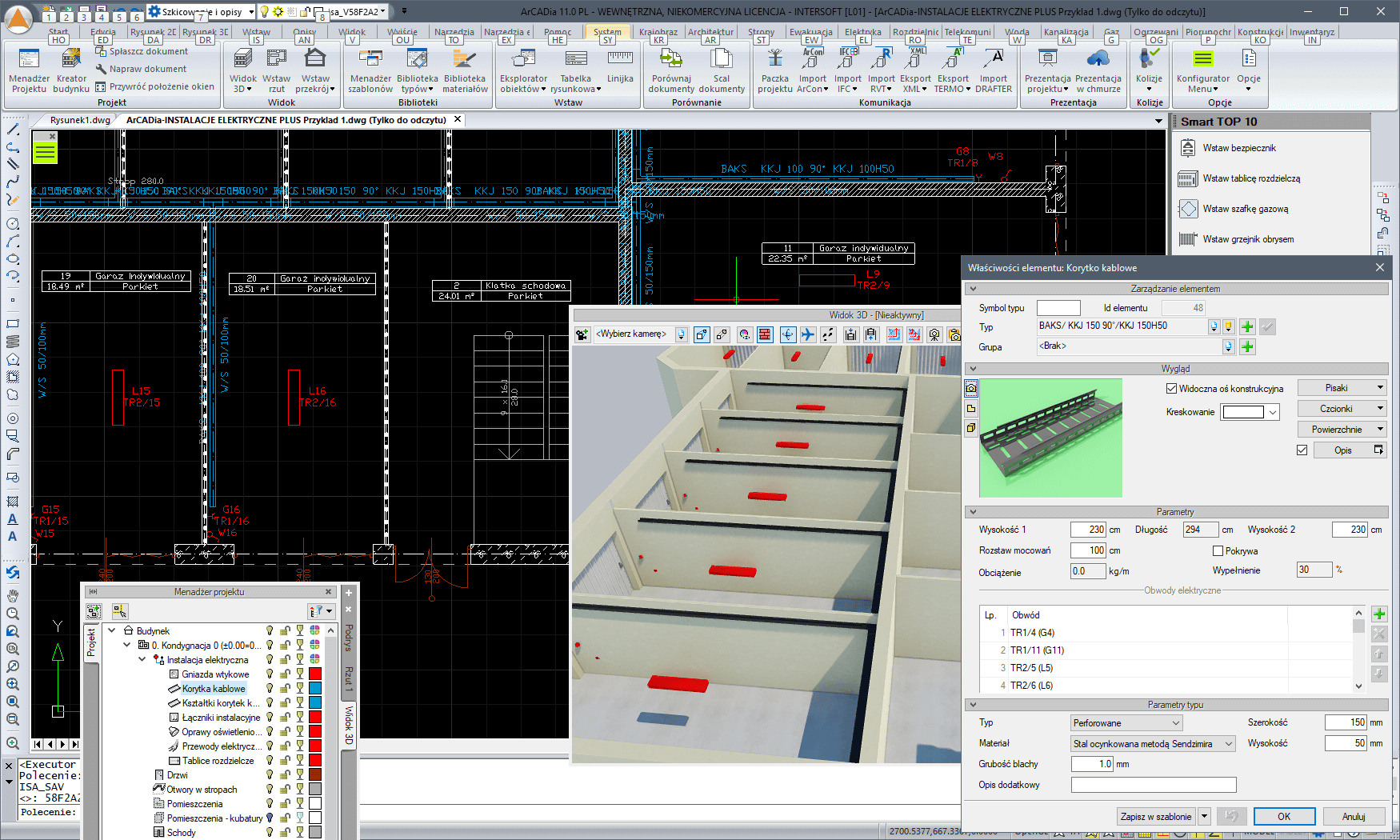Select Wstaw tablicę rozdzielczą in Smart TOP
Screen dimensions: 1400x840
(1250, 178)
